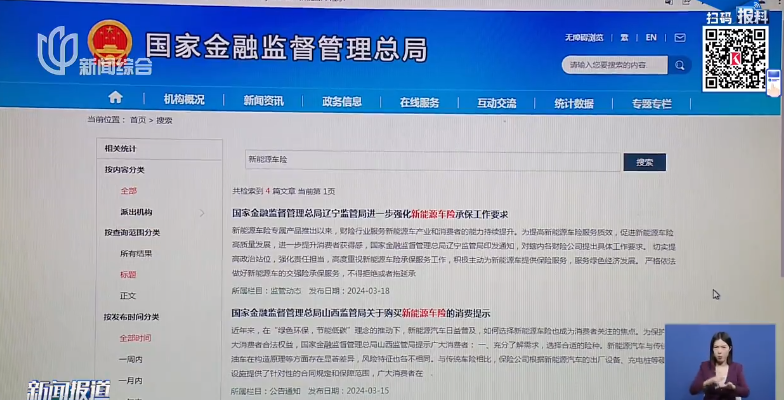
Task: Open the 在线服务 menu
Action: point(420,102)
